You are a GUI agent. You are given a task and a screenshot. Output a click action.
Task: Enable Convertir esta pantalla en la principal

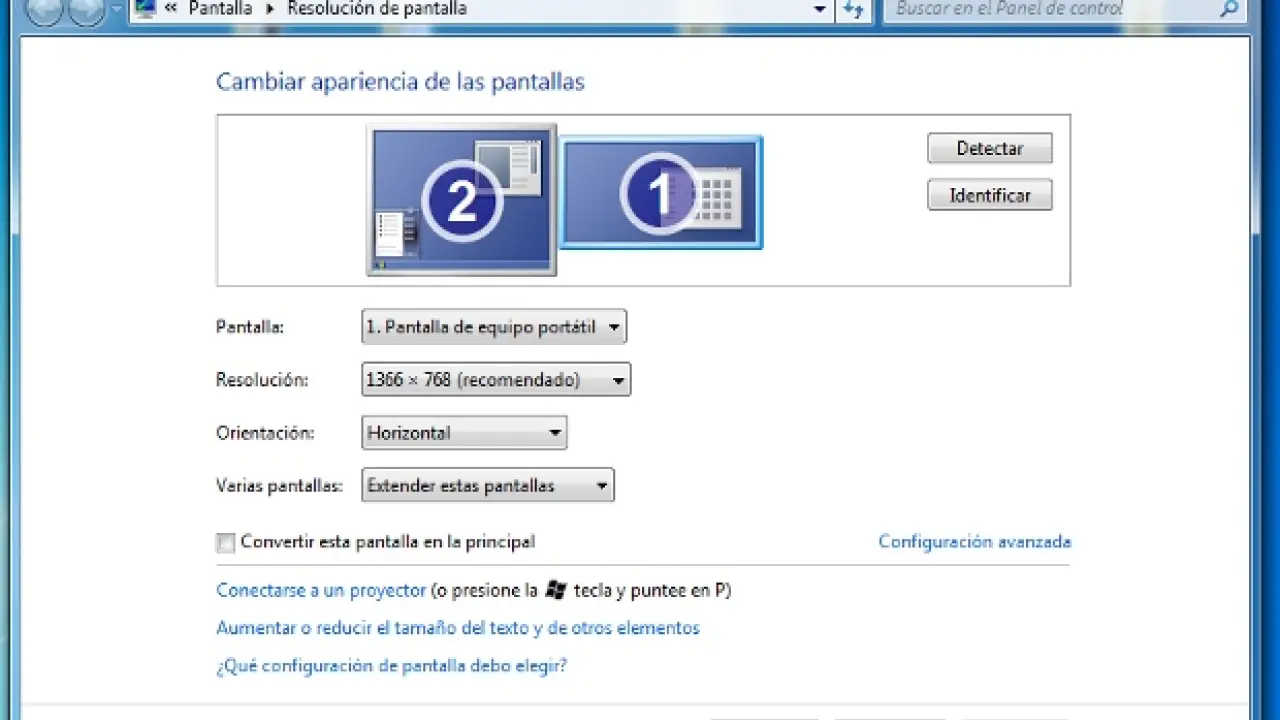[x=226, y=542]
